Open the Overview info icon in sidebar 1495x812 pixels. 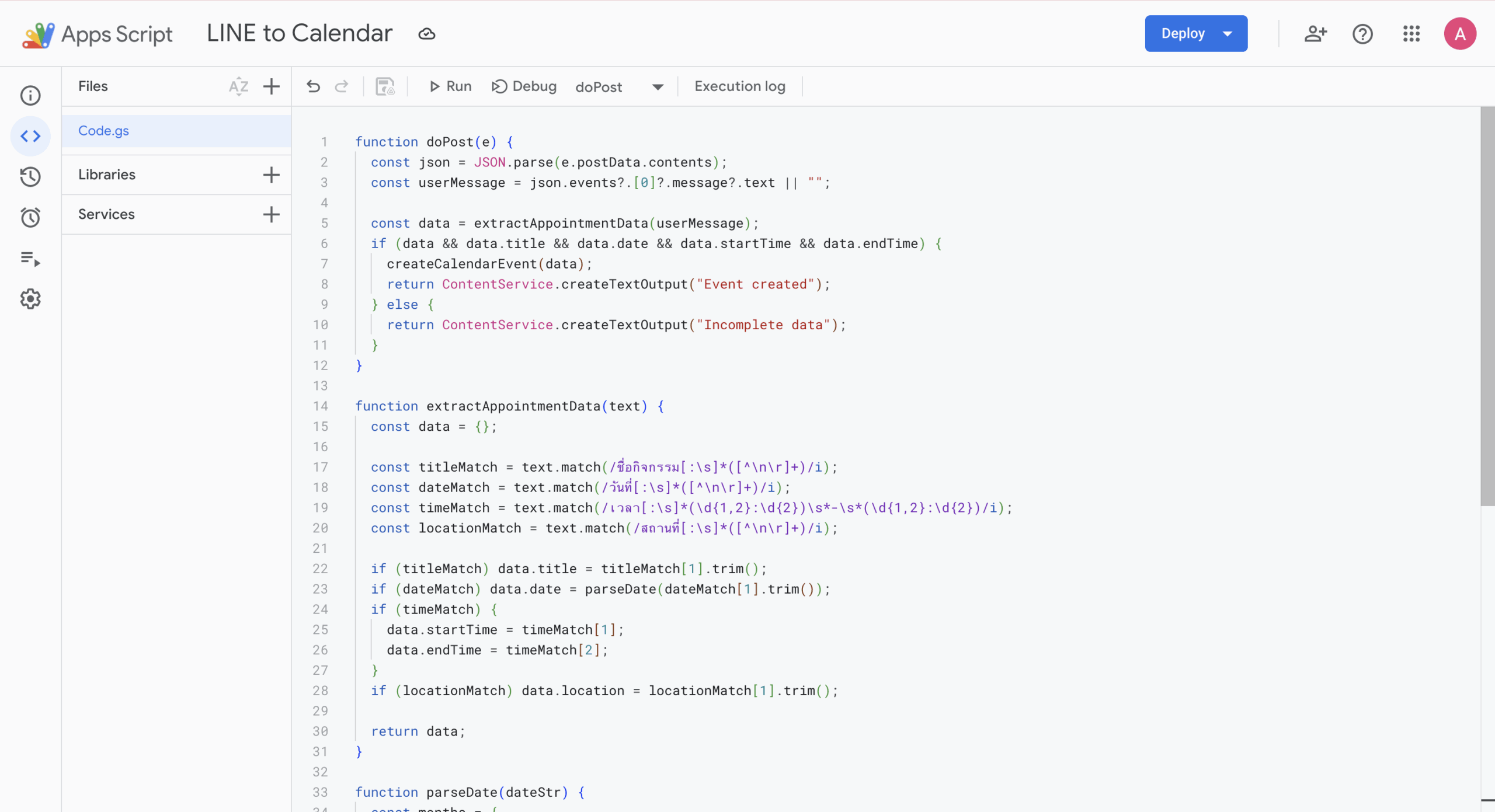click(x=30, y=95)
